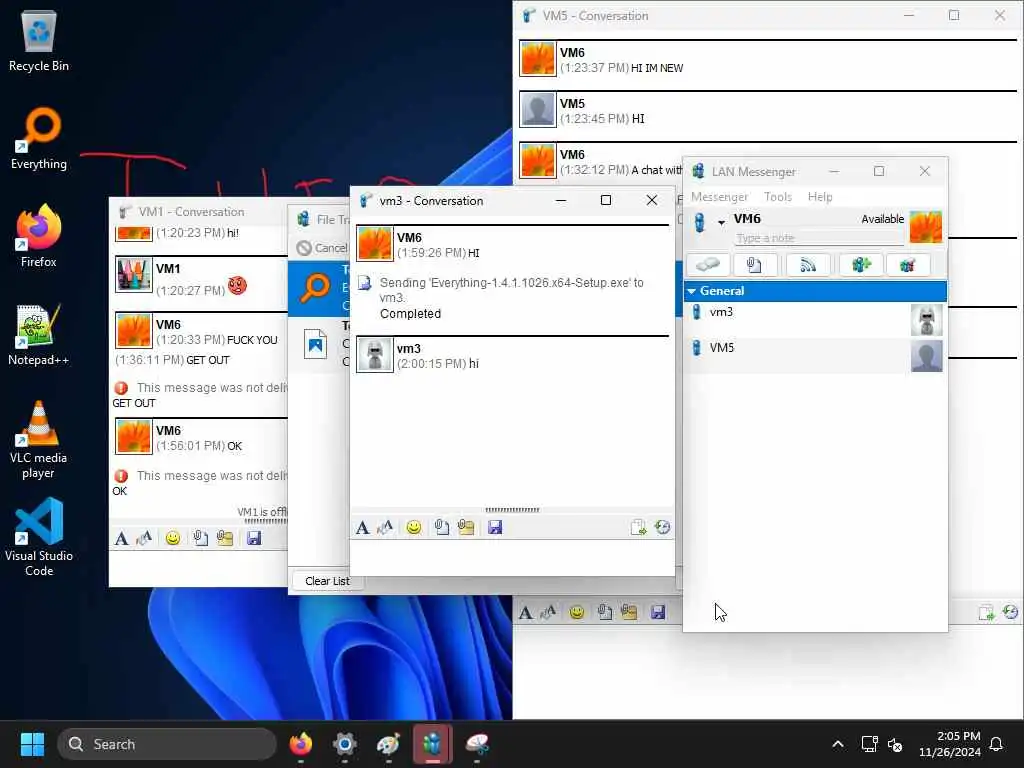1024x768 pixels.
Task: Open Windows Start menu
Action: click(x=32, y=744)
